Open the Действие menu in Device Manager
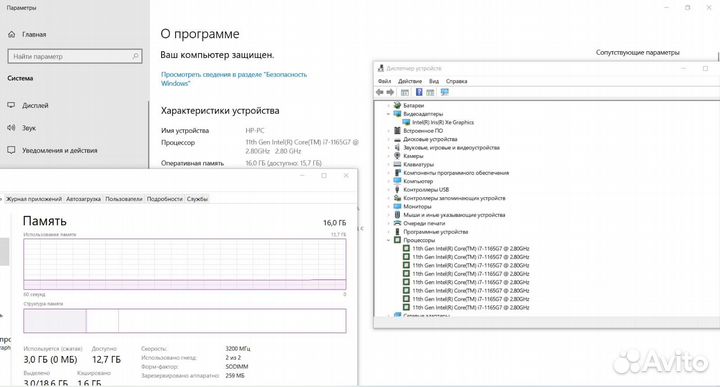This screenshot has width=720, height=387. pyautogui.click(x=410, y=81)
